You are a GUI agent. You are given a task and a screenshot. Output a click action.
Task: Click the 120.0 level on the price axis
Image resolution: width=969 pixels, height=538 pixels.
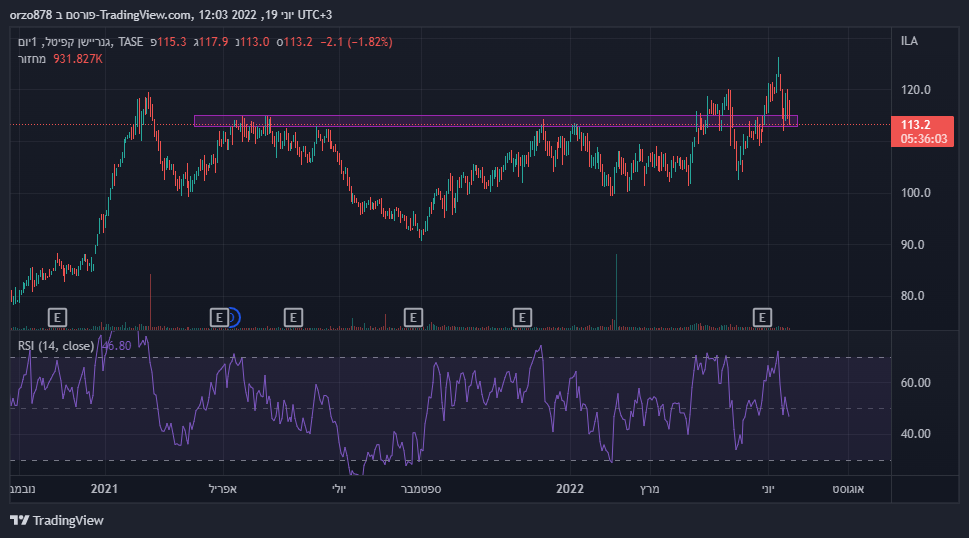pos(915,90)
